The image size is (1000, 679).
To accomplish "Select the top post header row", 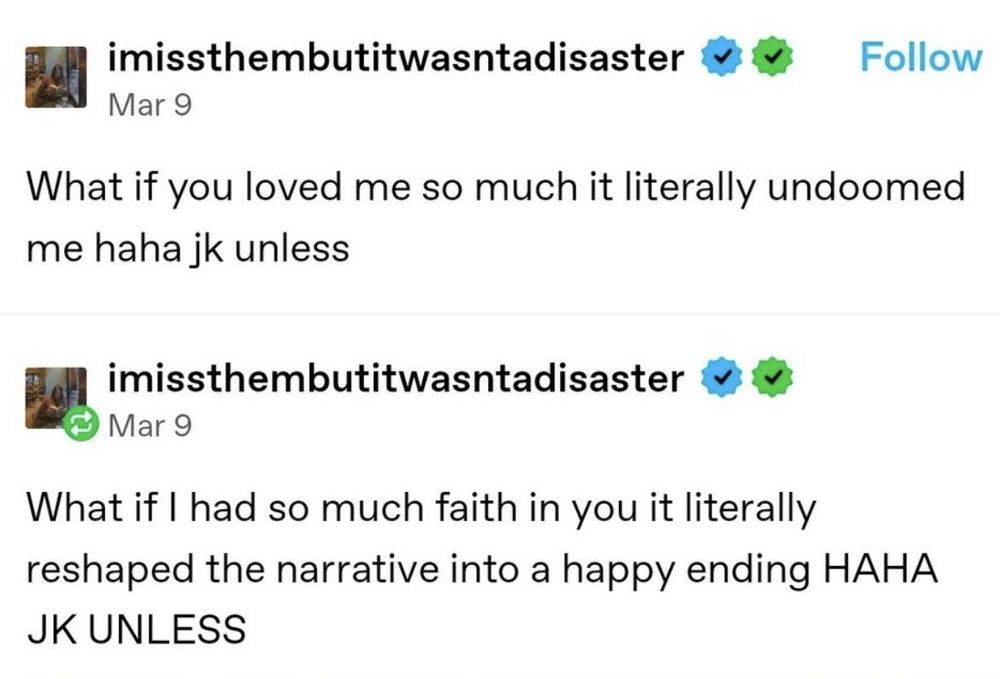I will point(400,56).
